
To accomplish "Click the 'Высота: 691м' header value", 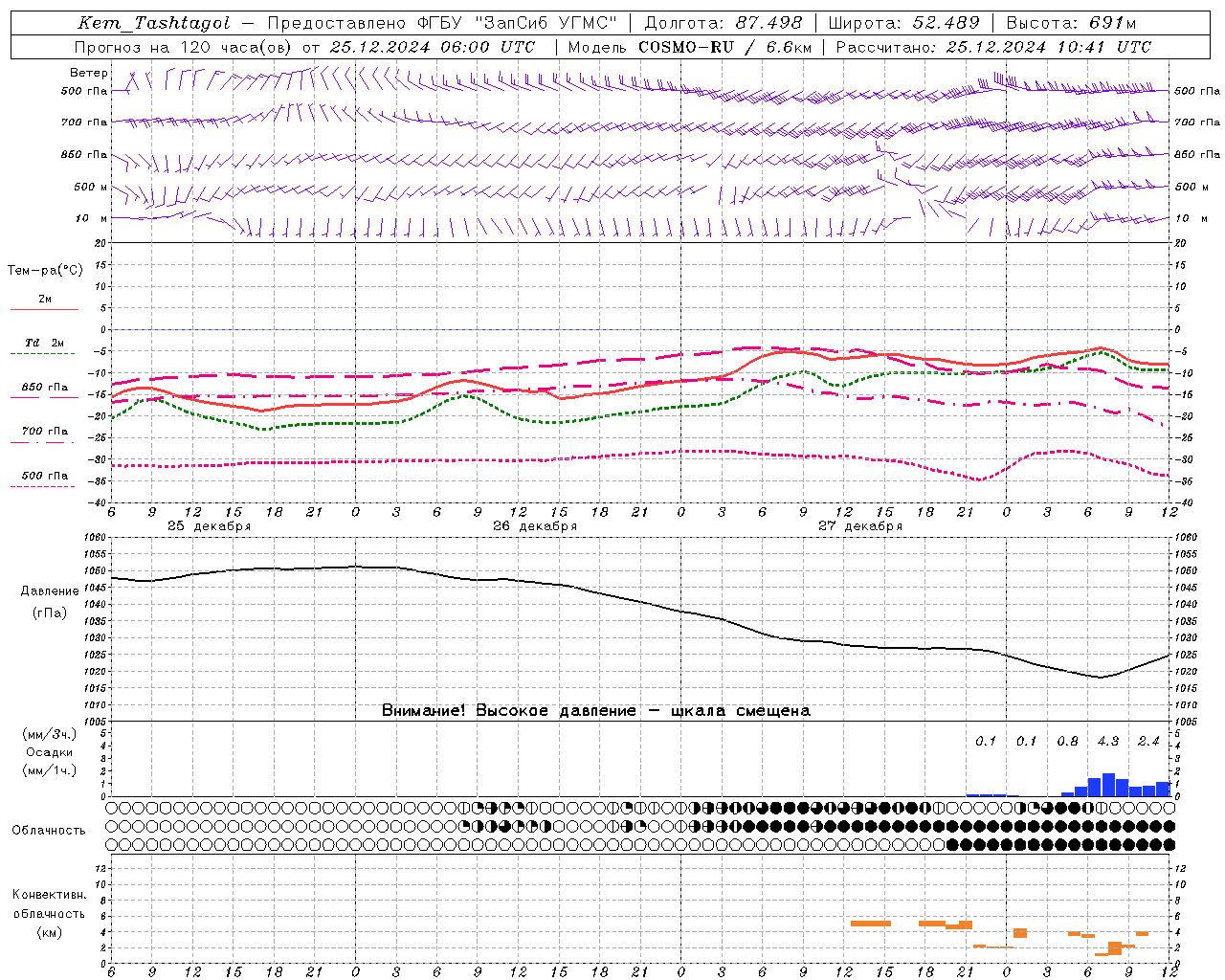I will (1072, 23).
